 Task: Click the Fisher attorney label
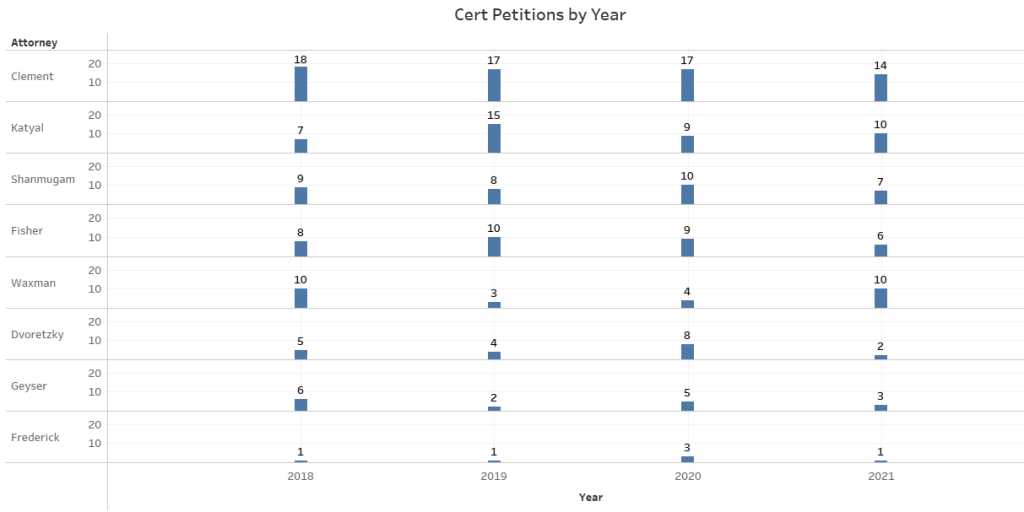27,231
